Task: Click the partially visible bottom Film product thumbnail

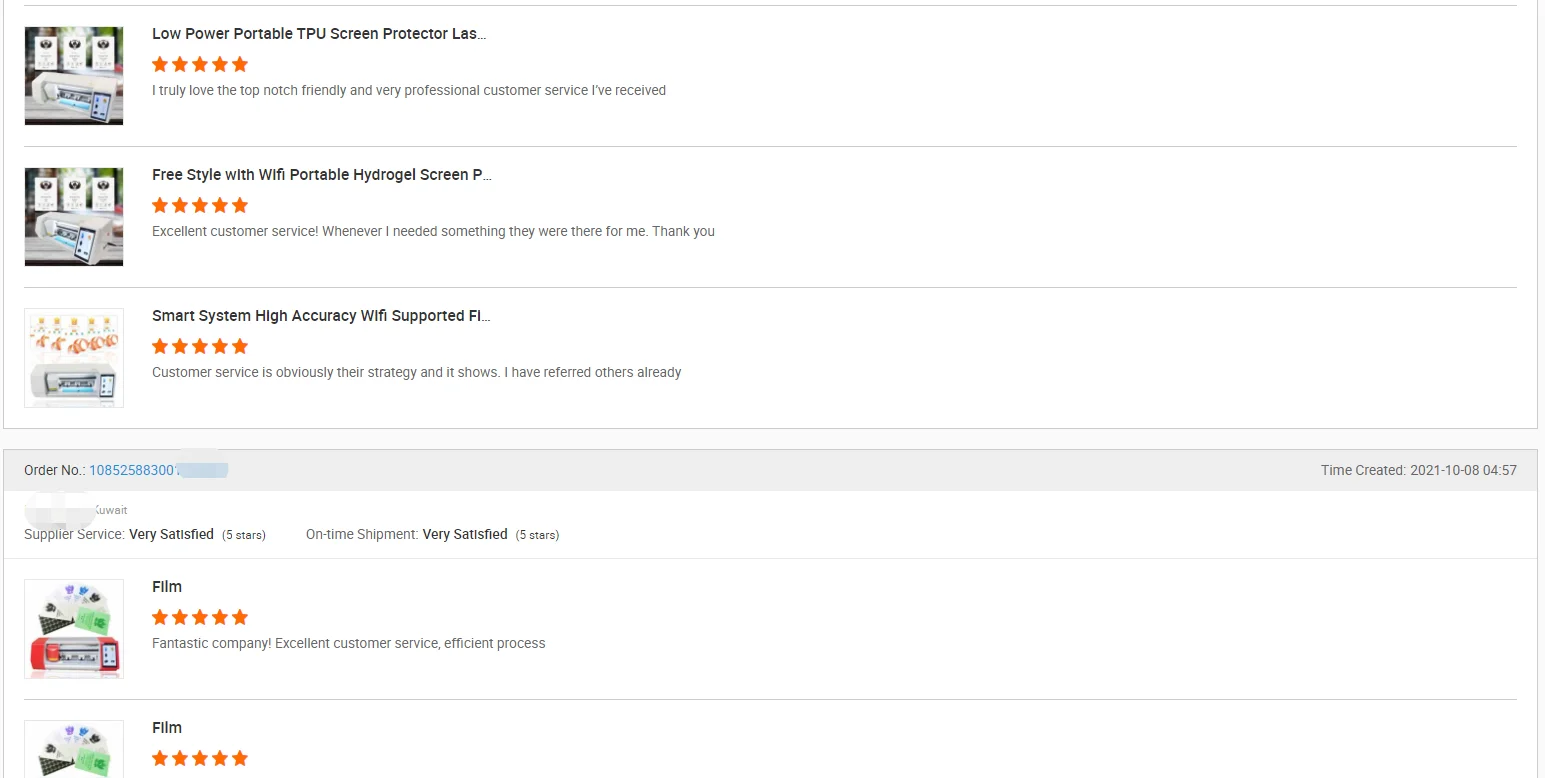Action: [74, 749]
